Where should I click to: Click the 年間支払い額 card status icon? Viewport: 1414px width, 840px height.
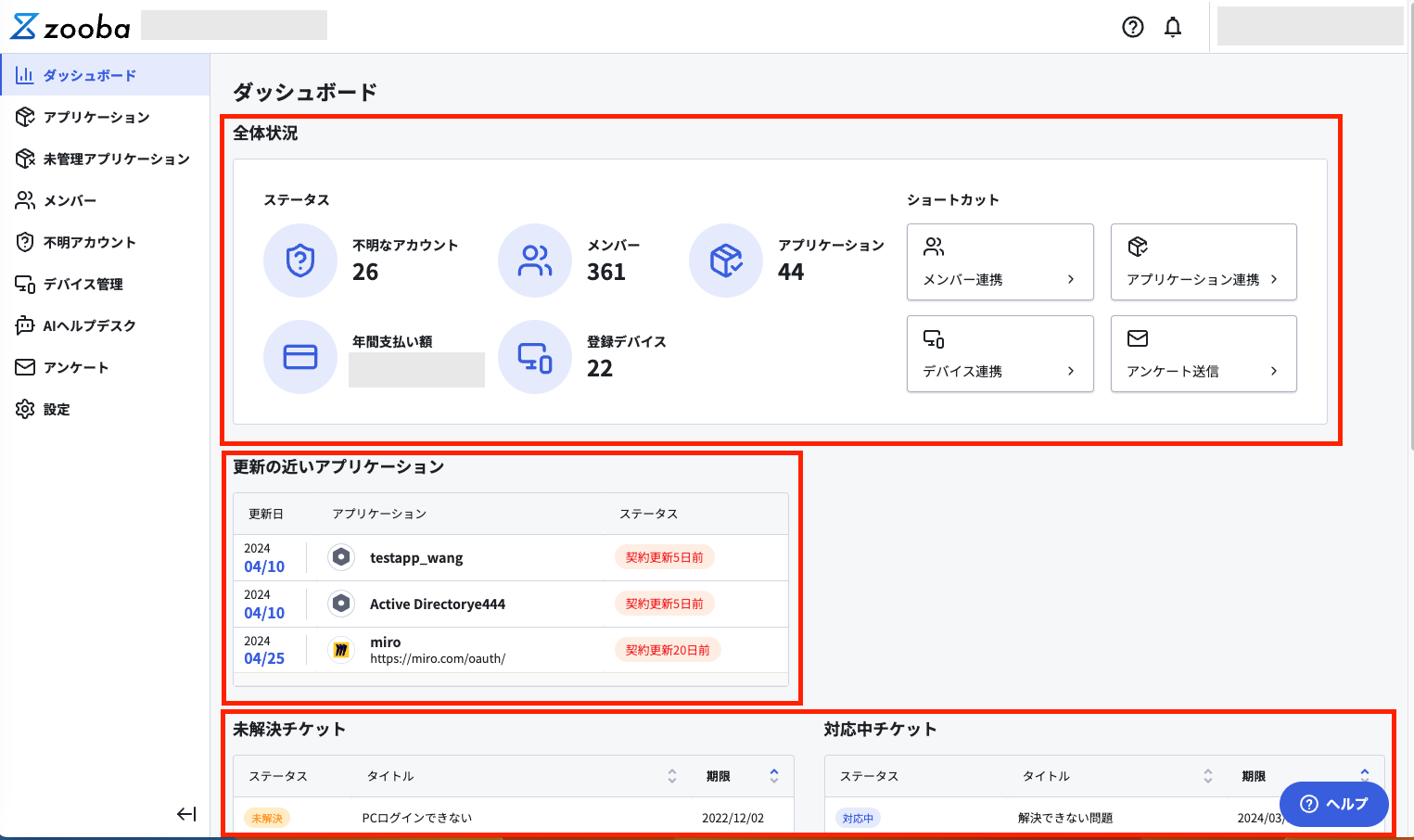pos(300,357)
